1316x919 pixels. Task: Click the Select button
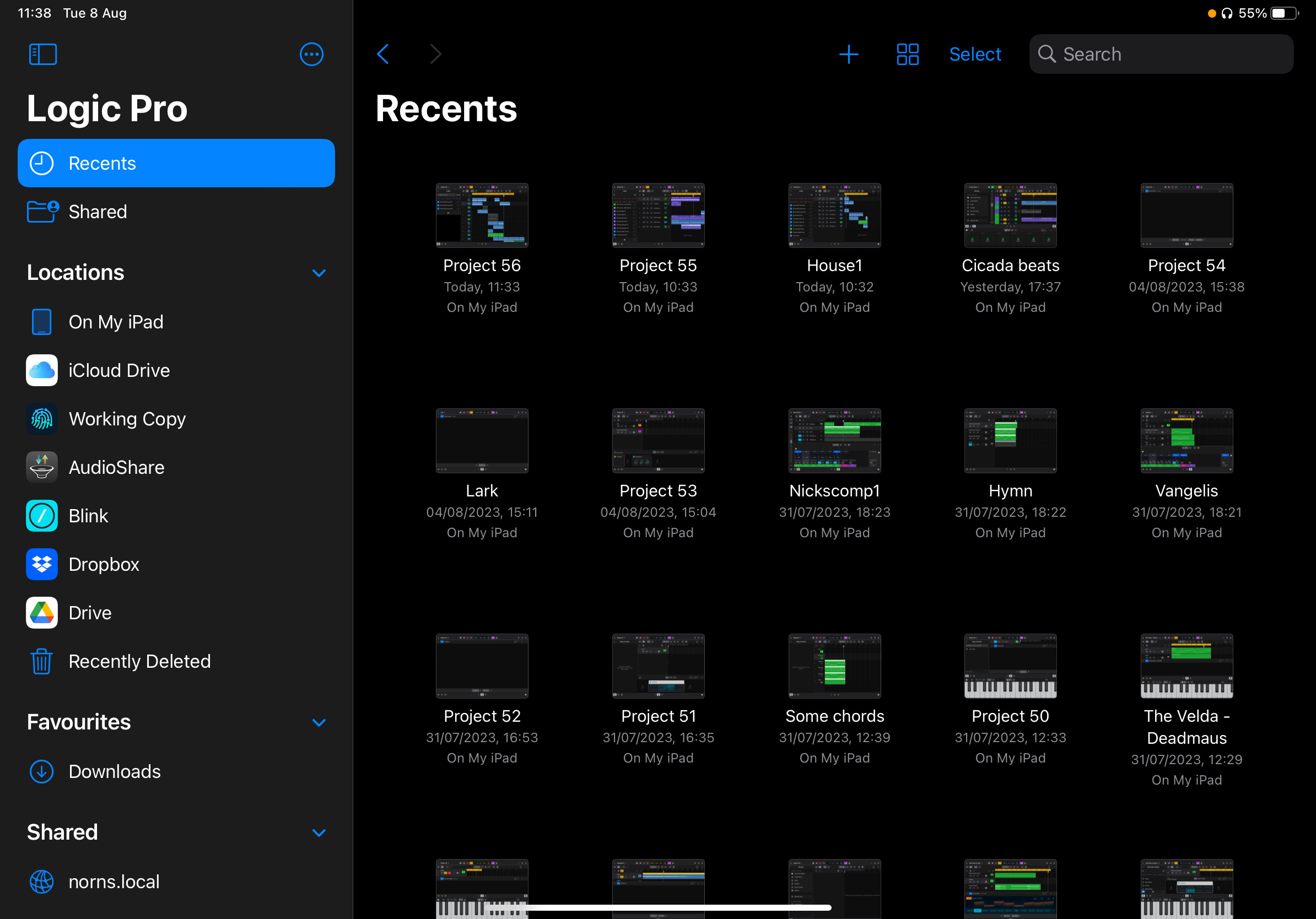pos(974,55)
